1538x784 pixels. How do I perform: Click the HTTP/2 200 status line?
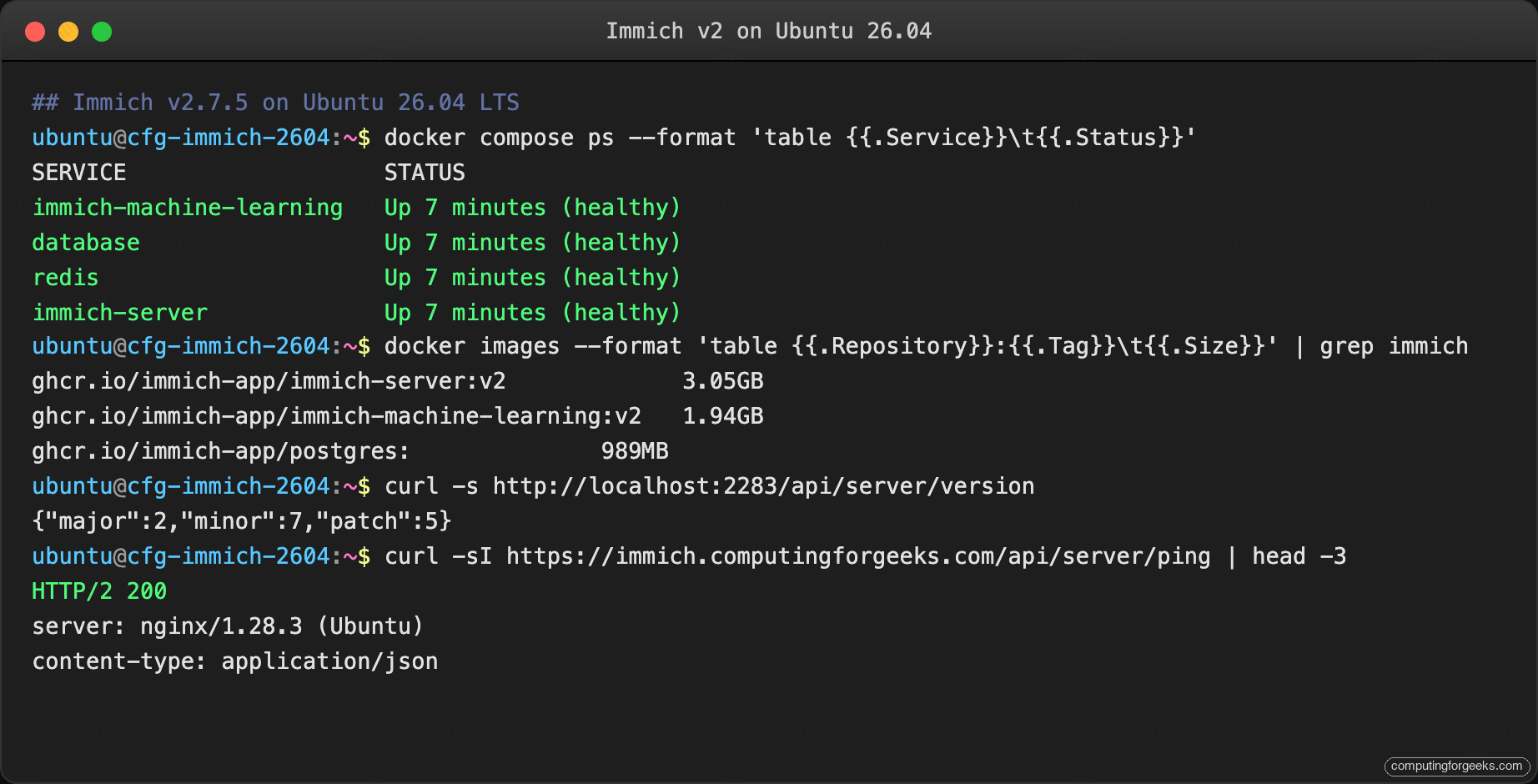coord(98,591)
